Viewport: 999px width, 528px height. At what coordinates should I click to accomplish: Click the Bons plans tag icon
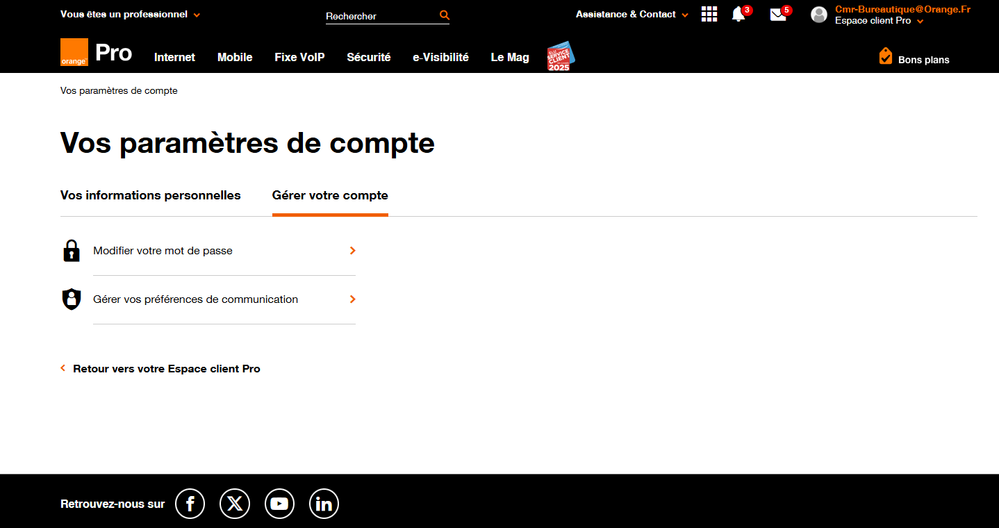[x=885, y=56]
